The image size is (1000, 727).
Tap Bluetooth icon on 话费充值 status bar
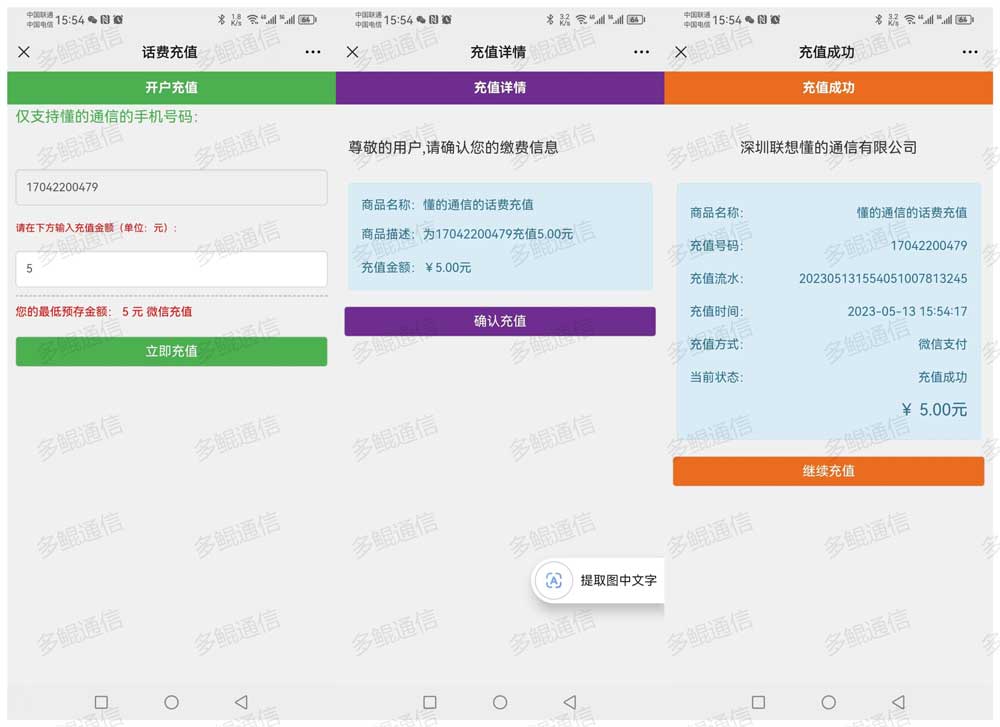(221, 20)
